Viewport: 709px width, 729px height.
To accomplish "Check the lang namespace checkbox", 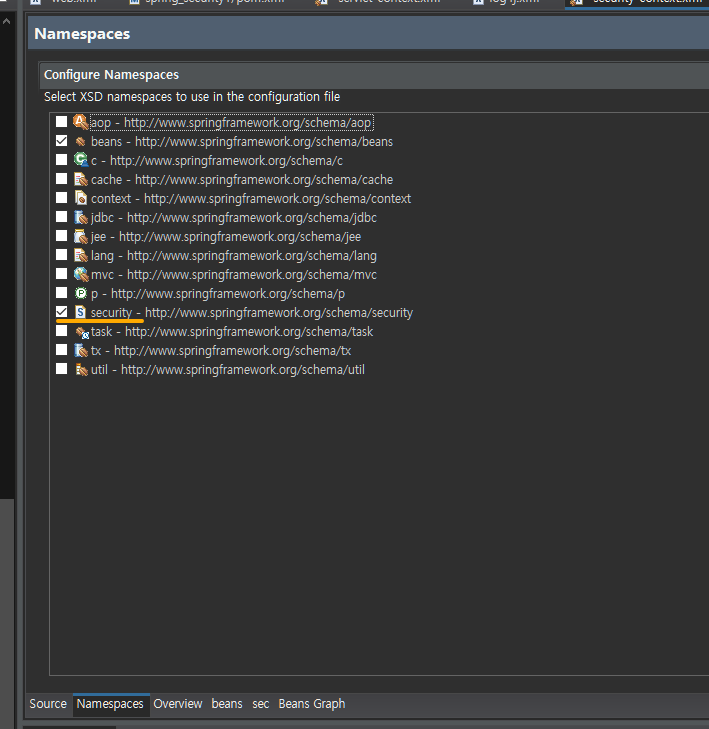I will click(x=61, y=255).
